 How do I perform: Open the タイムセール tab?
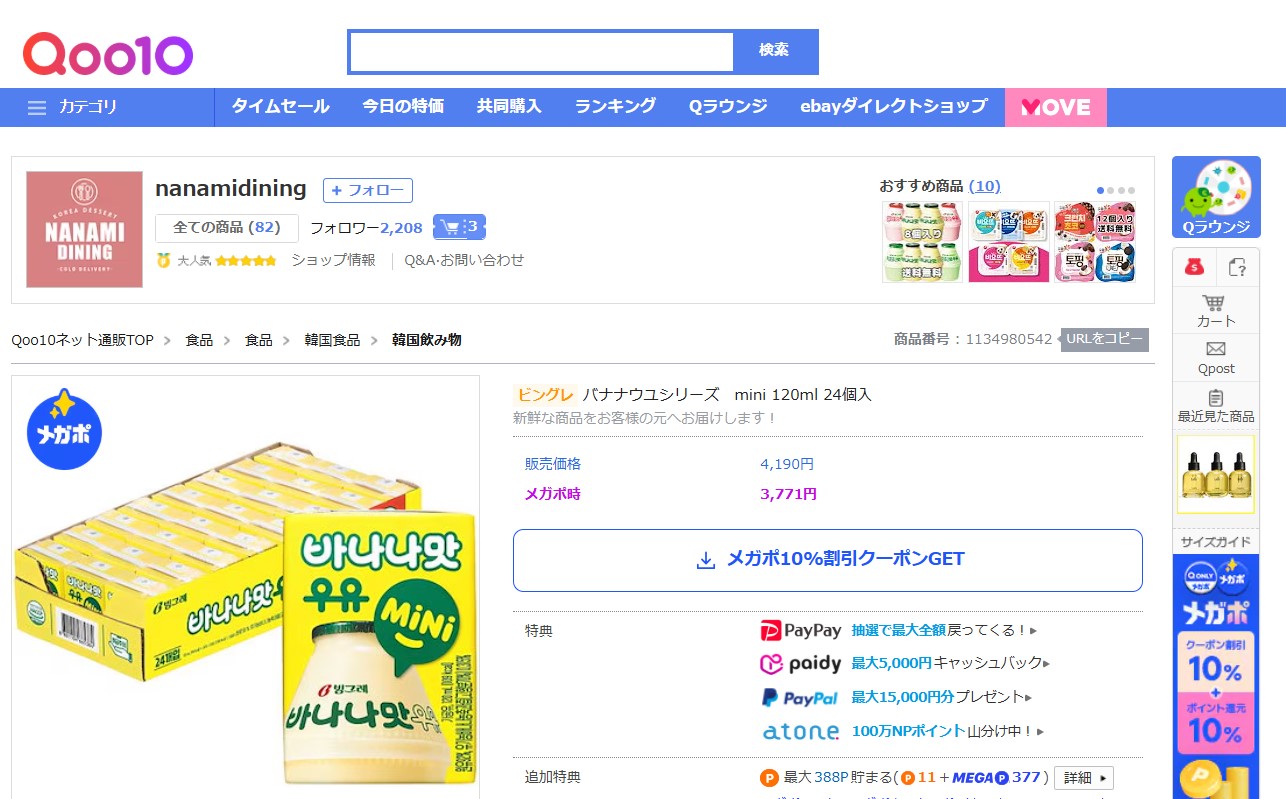pos(280,106)
